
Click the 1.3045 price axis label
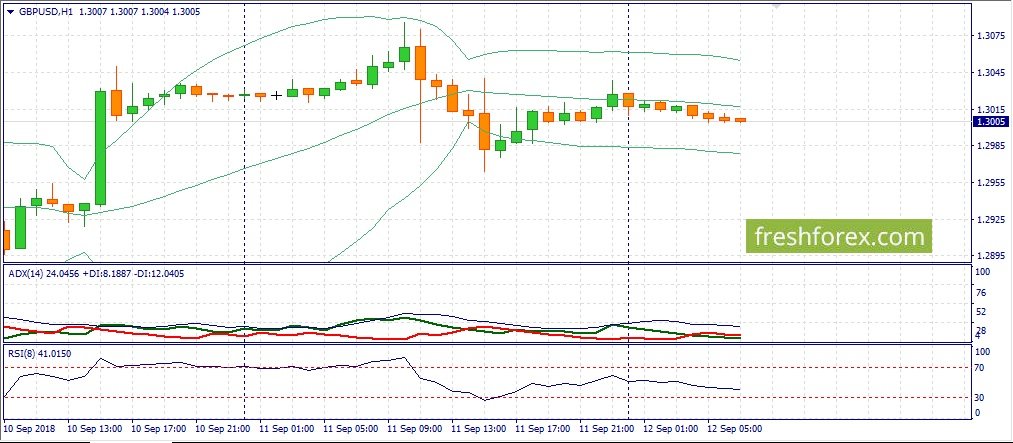989,72
